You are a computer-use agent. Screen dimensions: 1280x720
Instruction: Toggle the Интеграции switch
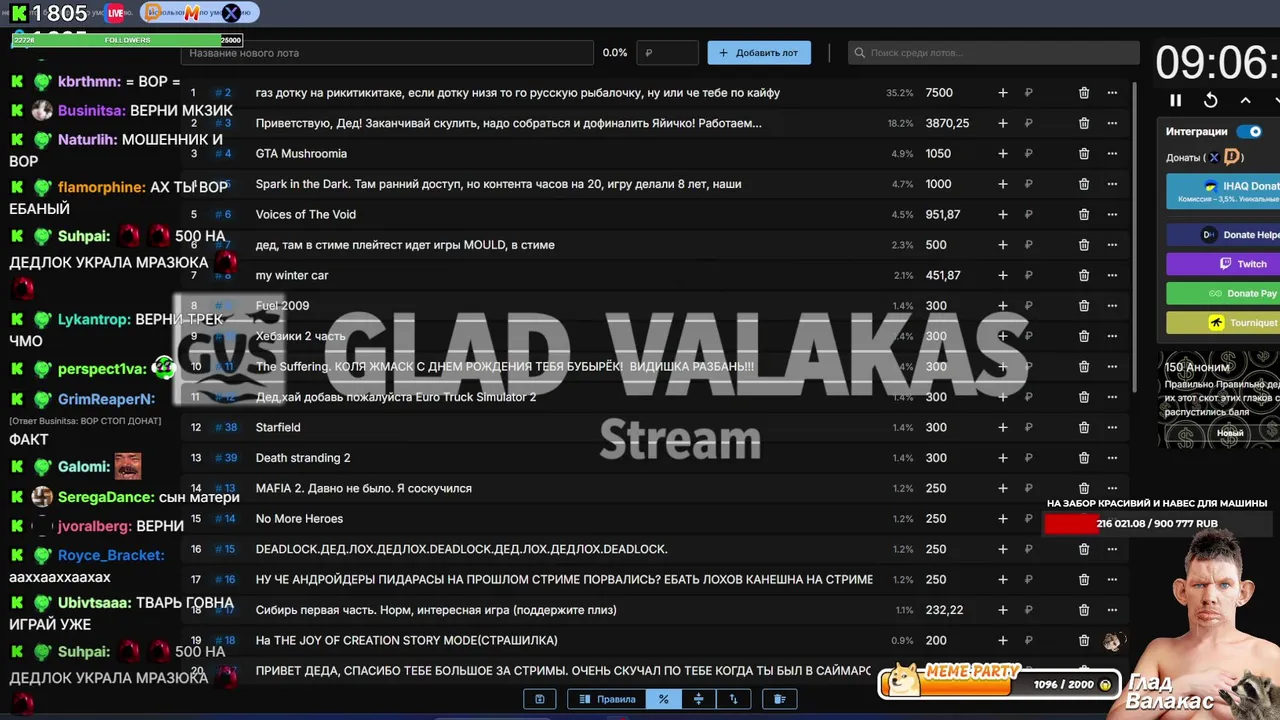(1249, 132)
